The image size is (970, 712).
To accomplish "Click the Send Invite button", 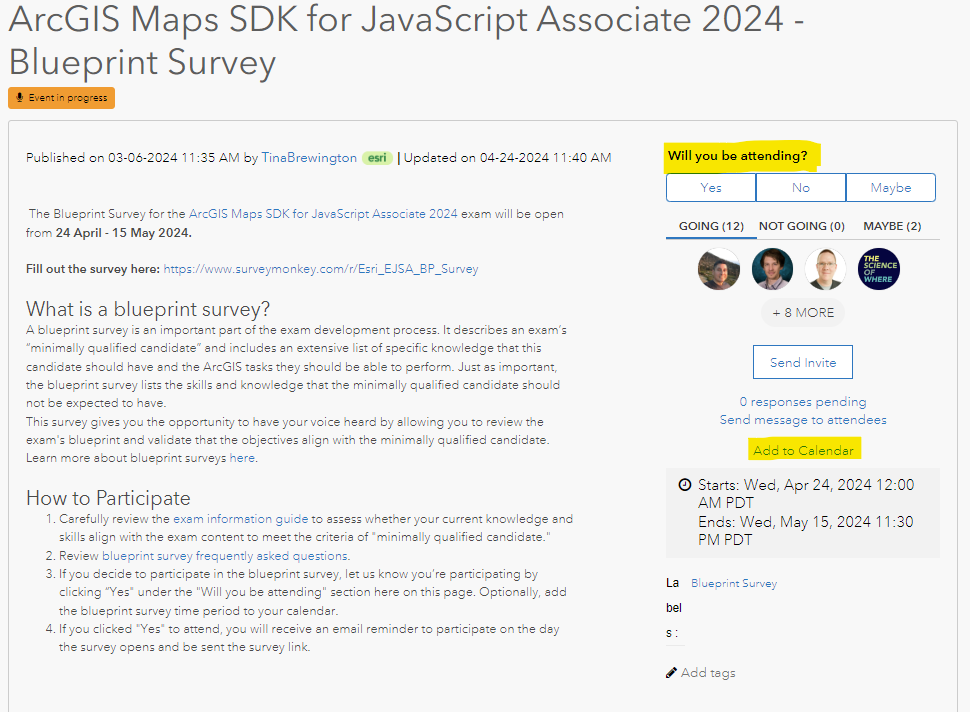I will [803, 363].
